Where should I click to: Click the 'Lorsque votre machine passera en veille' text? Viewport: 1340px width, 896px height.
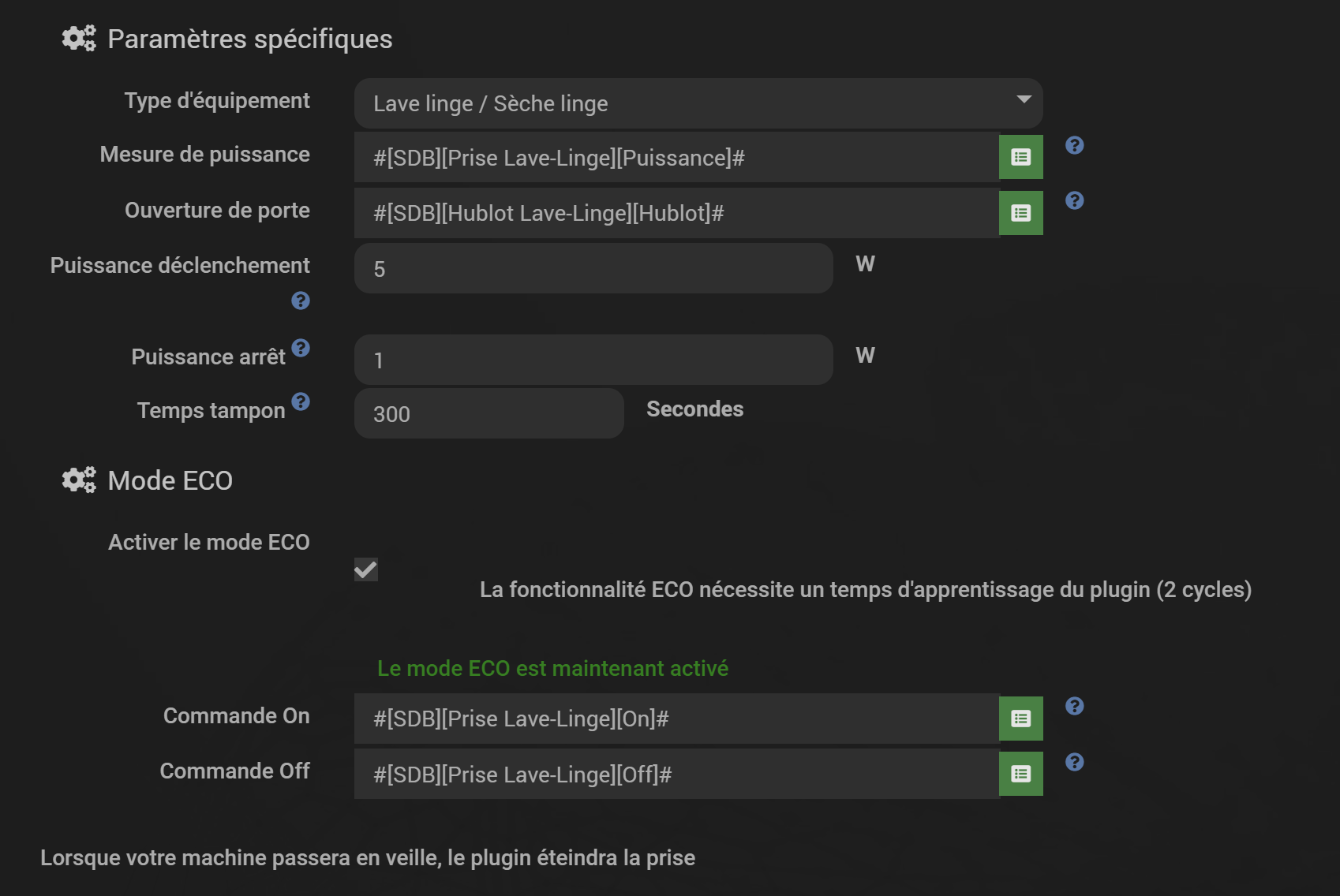[x=368, y=857]
